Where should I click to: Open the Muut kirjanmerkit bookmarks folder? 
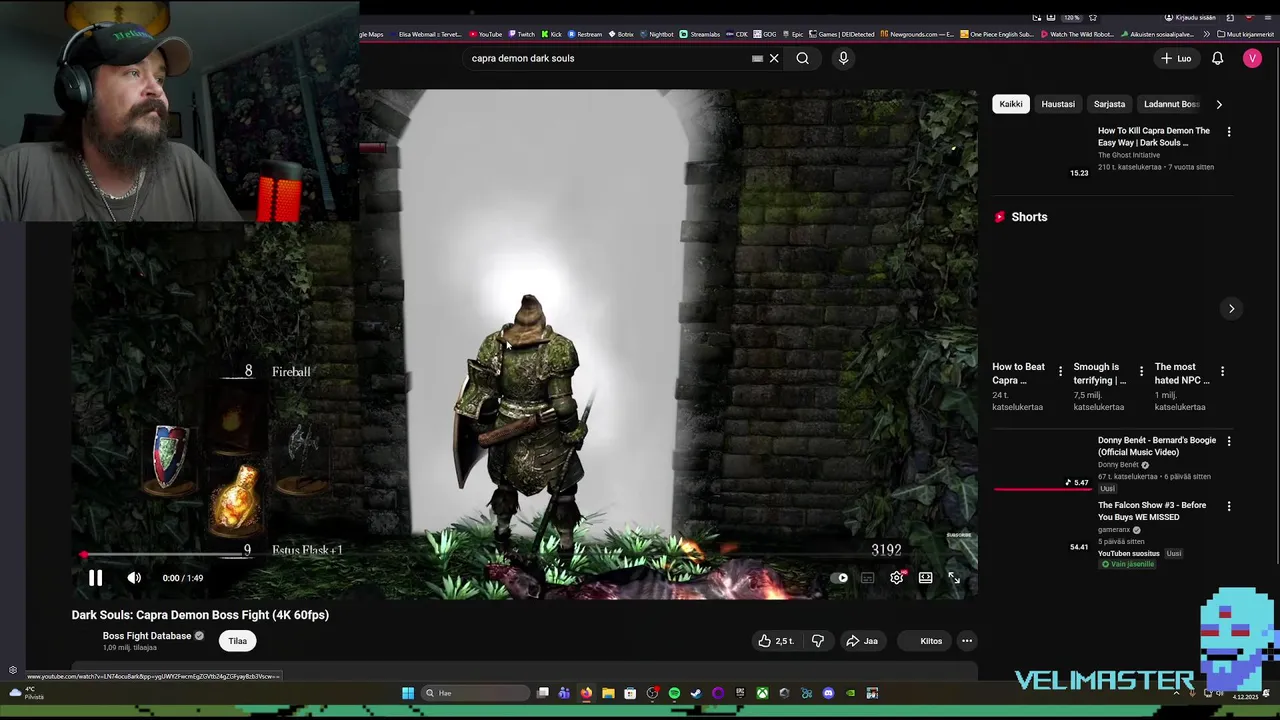point(1245,34)
